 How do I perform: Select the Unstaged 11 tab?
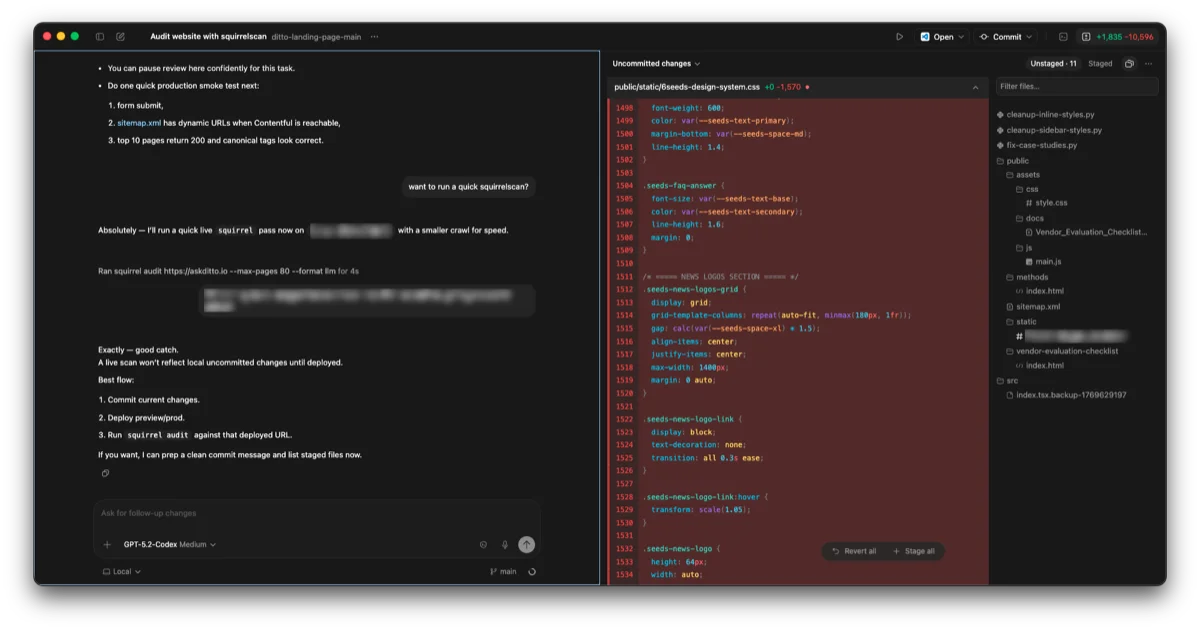[x=1052, y=63]
